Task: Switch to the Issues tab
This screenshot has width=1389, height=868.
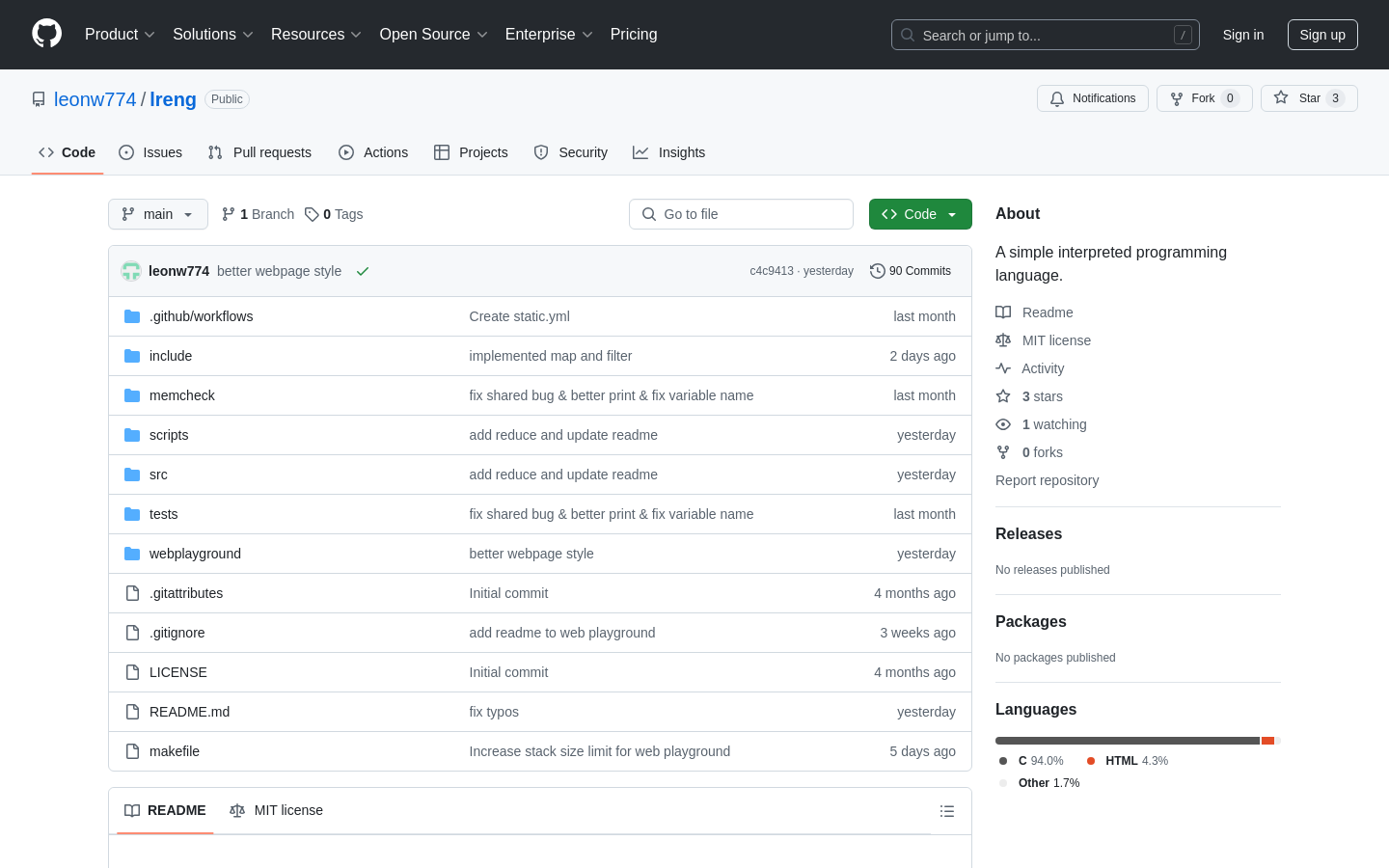Action: point(150,152)
